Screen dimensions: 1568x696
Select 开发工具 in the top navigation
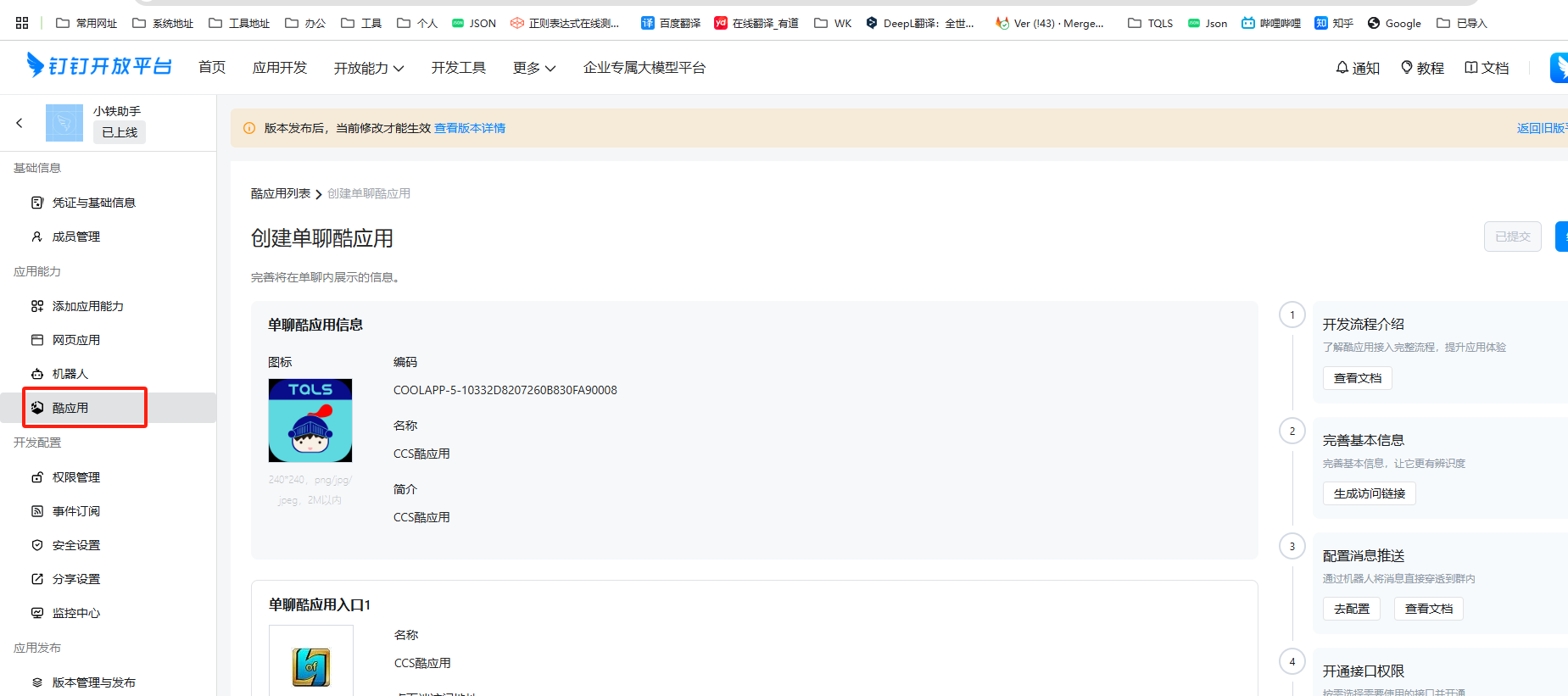point(459,68)
